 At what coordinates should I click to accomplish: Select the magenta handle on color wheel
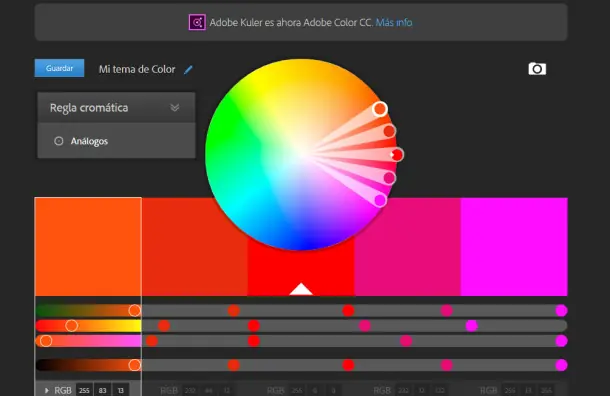(x=380, y=201)
